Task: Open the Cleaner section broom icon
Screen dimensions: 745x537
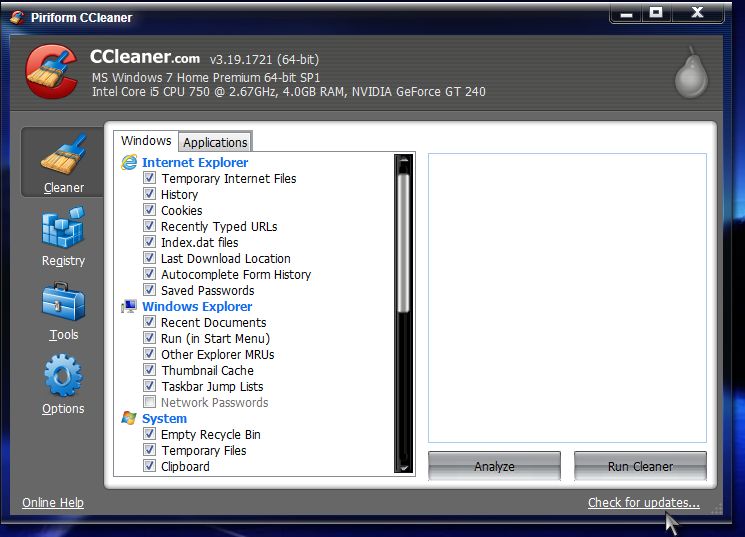Action: (64, 154)
